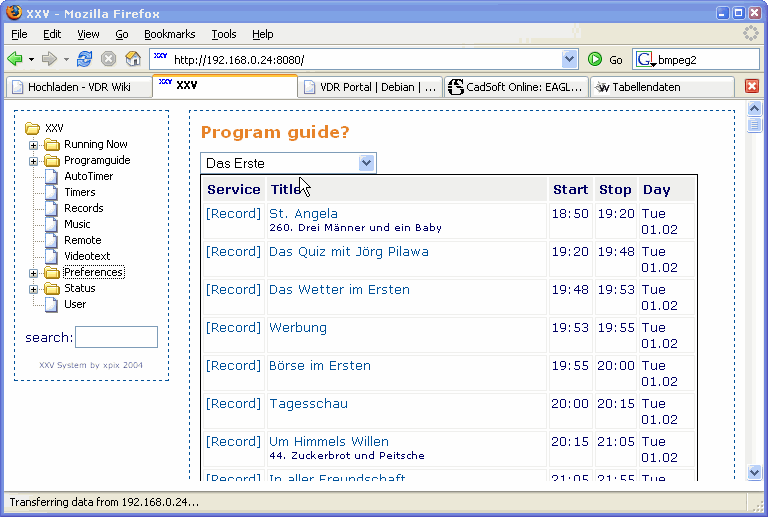The width and height of the screenshot is (768, 517).
Task: Click the Home icon in the toolbar
Action: pos(132,60)
